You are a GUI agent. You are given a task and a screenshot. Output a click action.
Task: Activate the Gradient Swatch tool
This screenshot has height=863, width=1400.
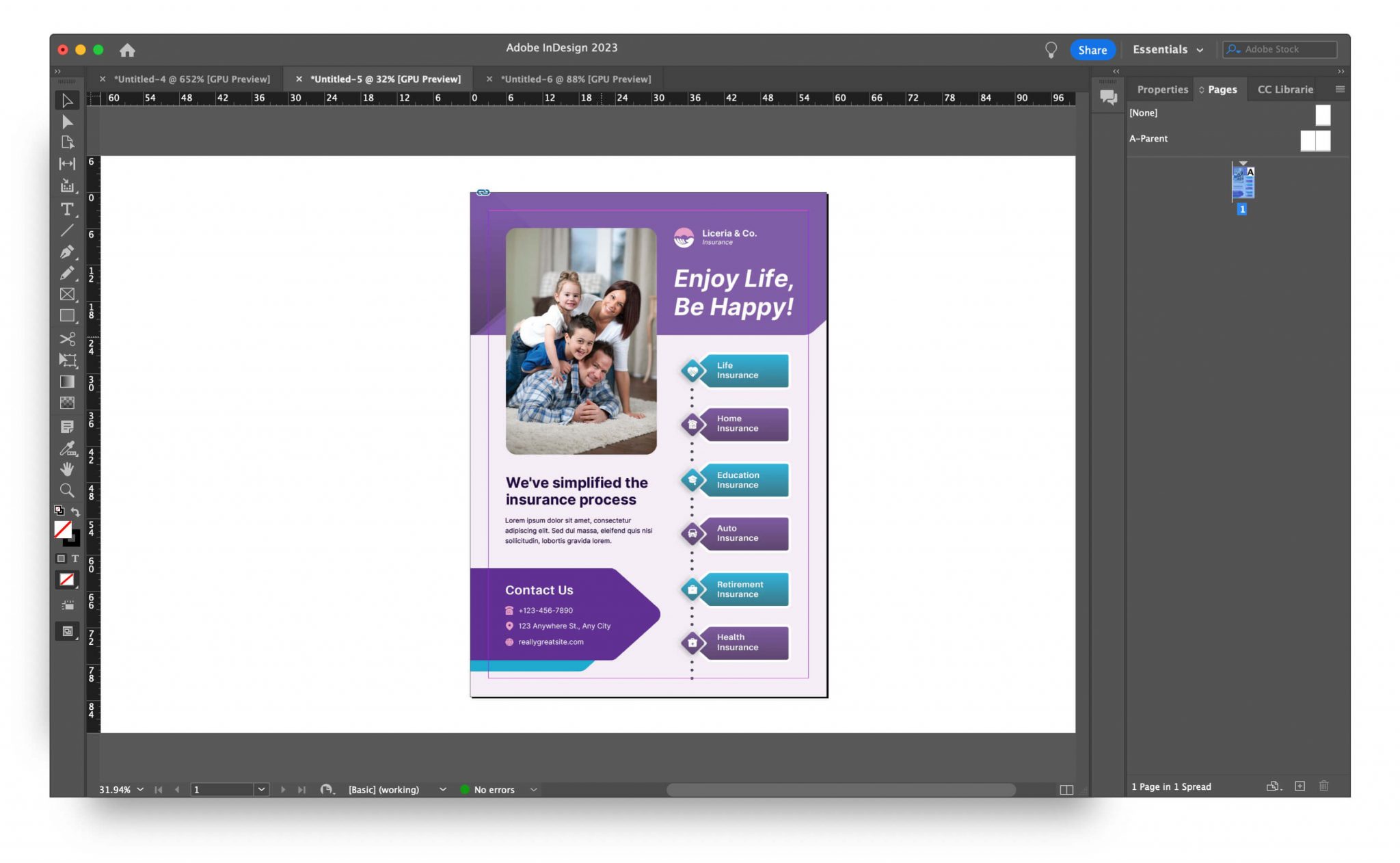66,382
